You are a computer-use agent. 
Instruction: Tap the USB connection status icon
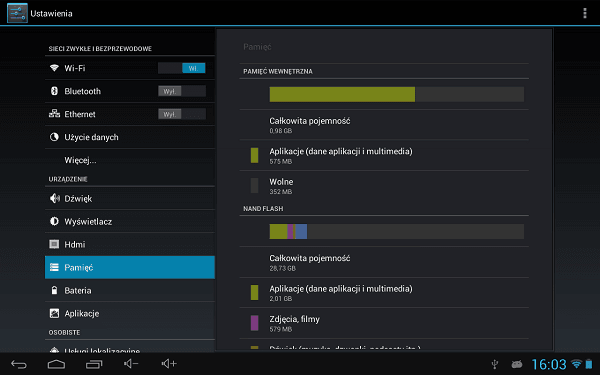click(x=495, y=364)
